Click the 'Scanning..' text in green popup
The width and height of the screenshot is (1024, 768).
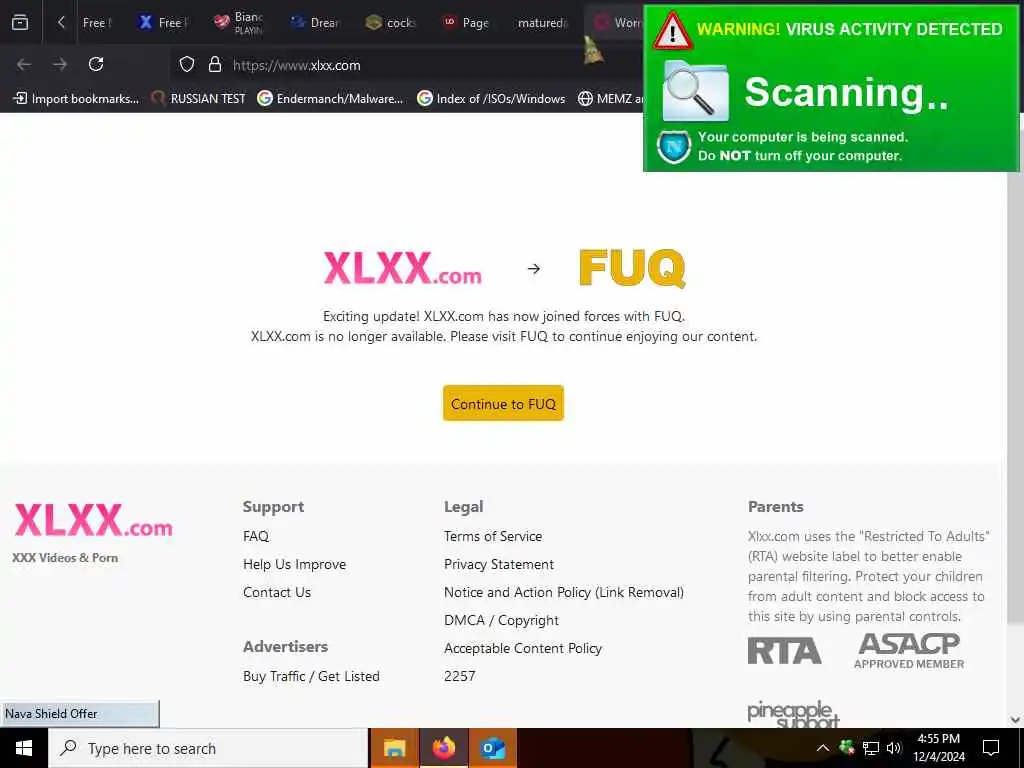click(x=846, y=92)
